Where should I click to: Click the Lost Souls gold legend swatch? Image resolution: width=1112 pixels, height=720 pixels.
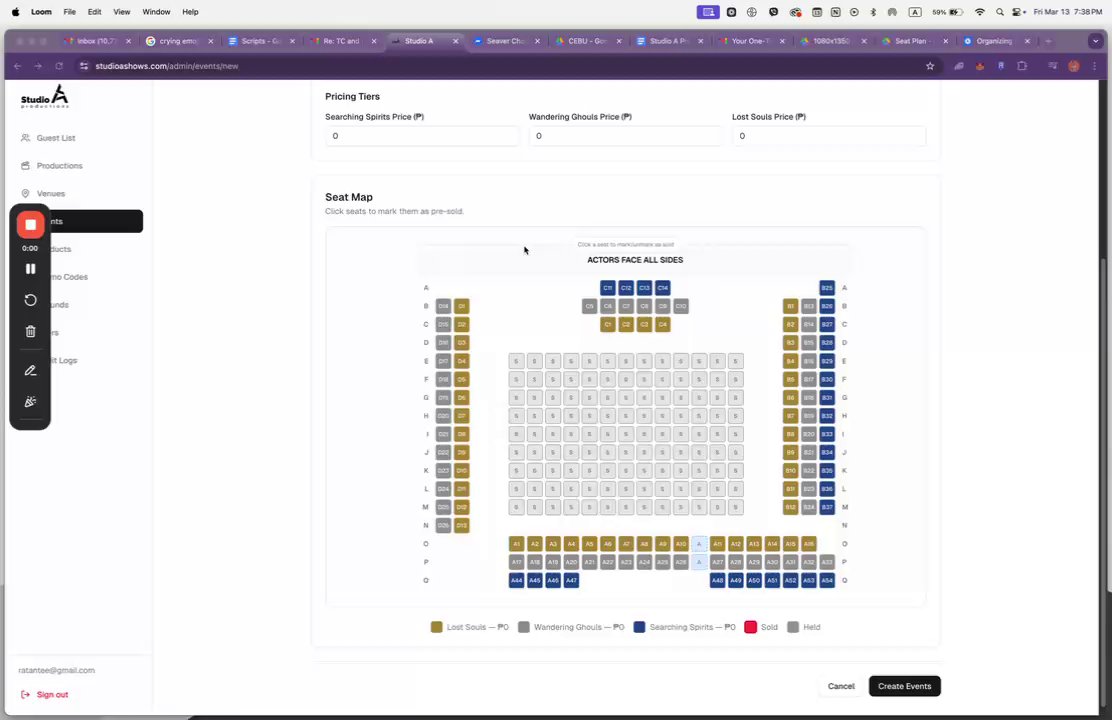(x=436, y=627)
